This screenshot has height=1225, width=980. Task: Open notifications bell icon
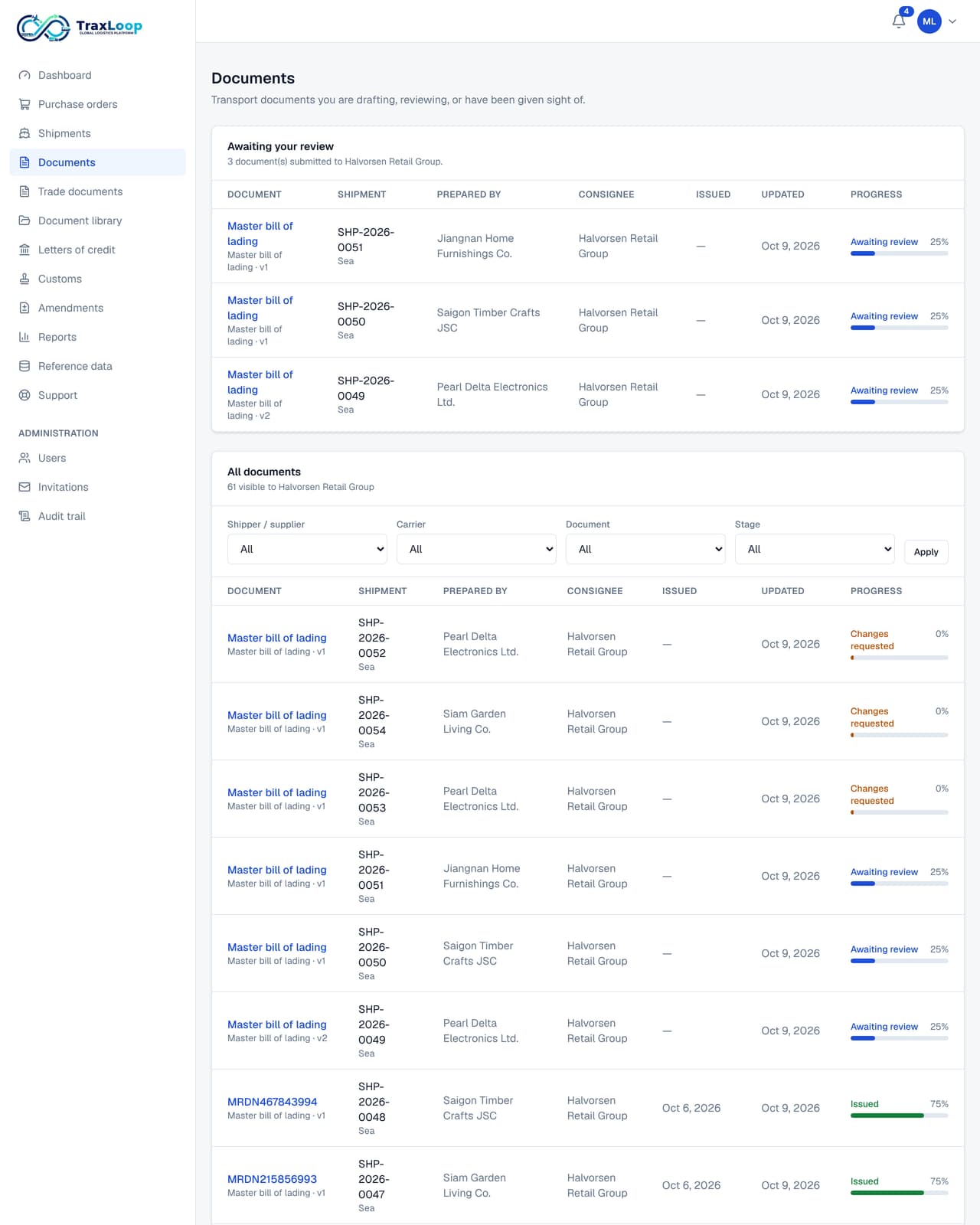click(x=899, y=21)
